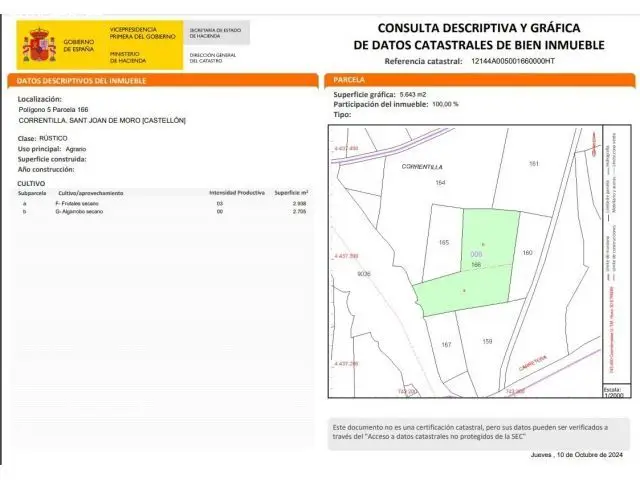The height and width of the screenshot is (480, 640).
Task: Click coordinate label '4.437.300' on map
Action: click(346, 256)
